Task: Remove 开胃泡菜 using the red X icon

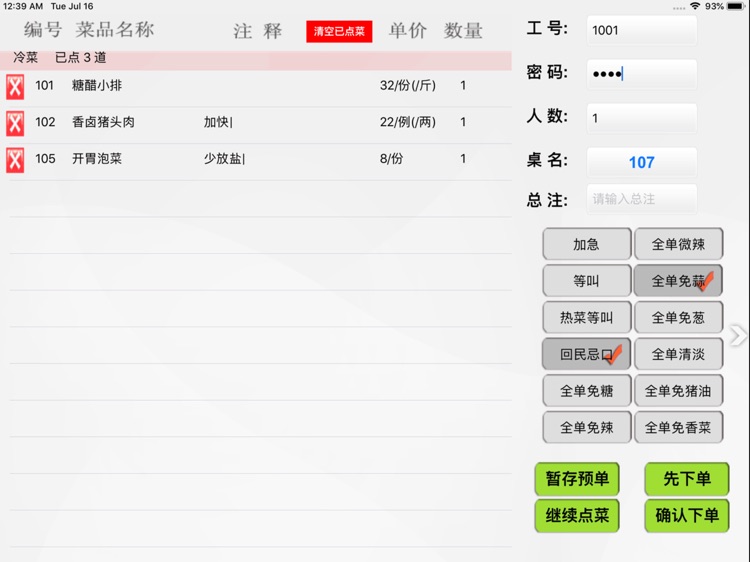Action: (x=15, y=160)
